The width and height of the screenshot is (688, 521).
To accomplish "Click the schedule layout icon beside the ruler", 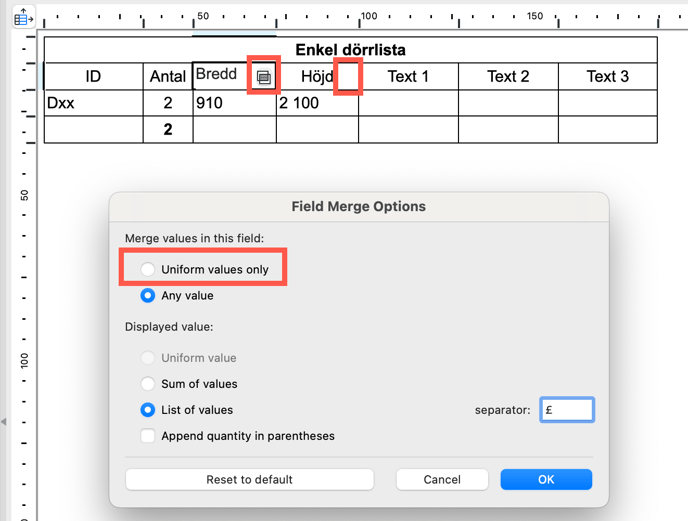I will point(23,17).
